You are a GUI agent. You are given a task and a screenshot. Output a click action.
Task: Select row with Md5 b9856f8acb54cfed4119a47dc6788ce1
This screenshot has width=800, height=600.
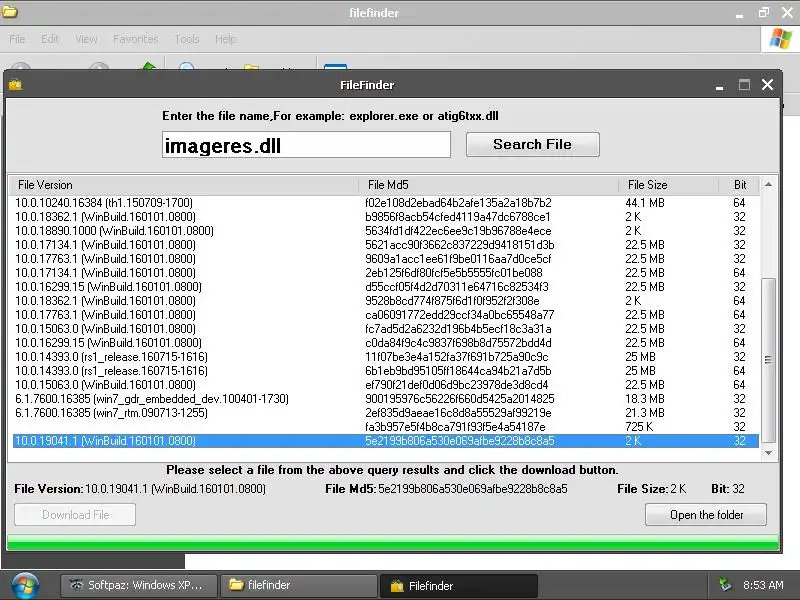385,217
